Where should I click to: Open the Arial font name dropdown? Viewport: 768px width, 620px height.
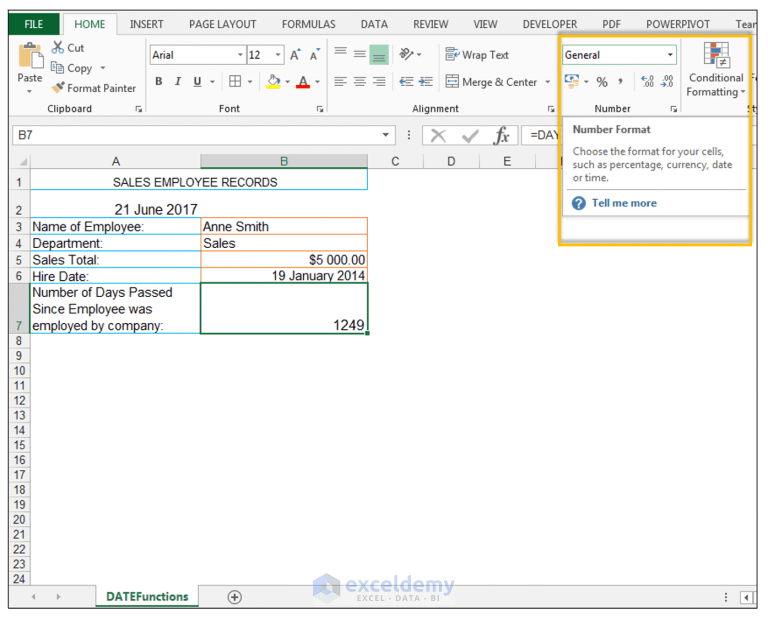tap(240, 55)
